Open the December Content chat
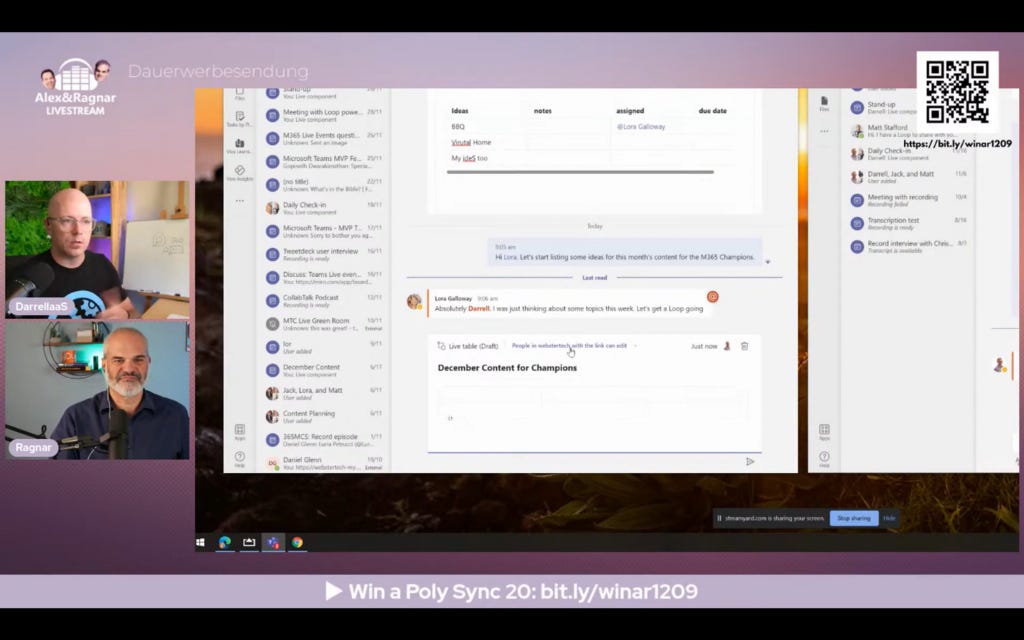Viewport: 1024px width, 640px height. [325, 370]
